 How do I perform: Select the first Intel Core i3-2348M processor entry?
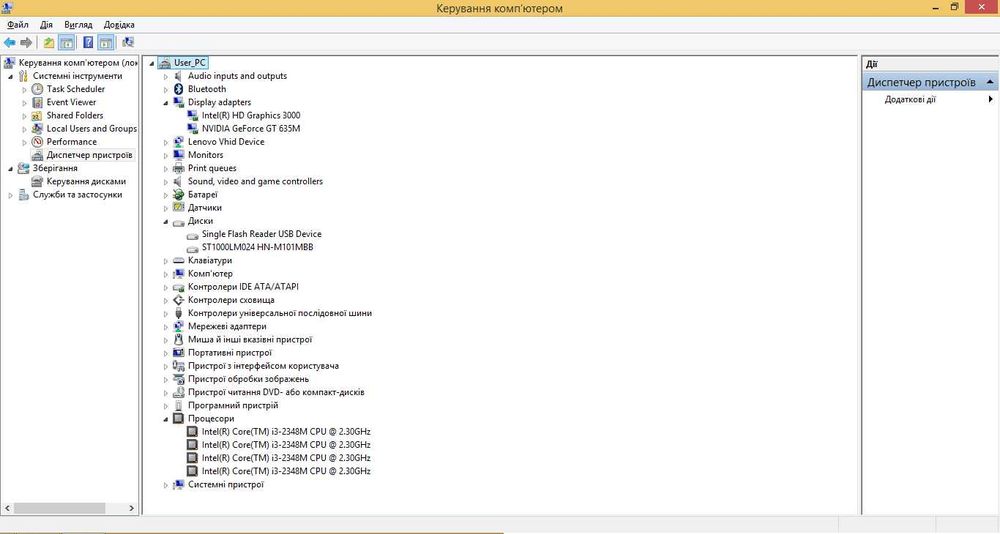286,432
